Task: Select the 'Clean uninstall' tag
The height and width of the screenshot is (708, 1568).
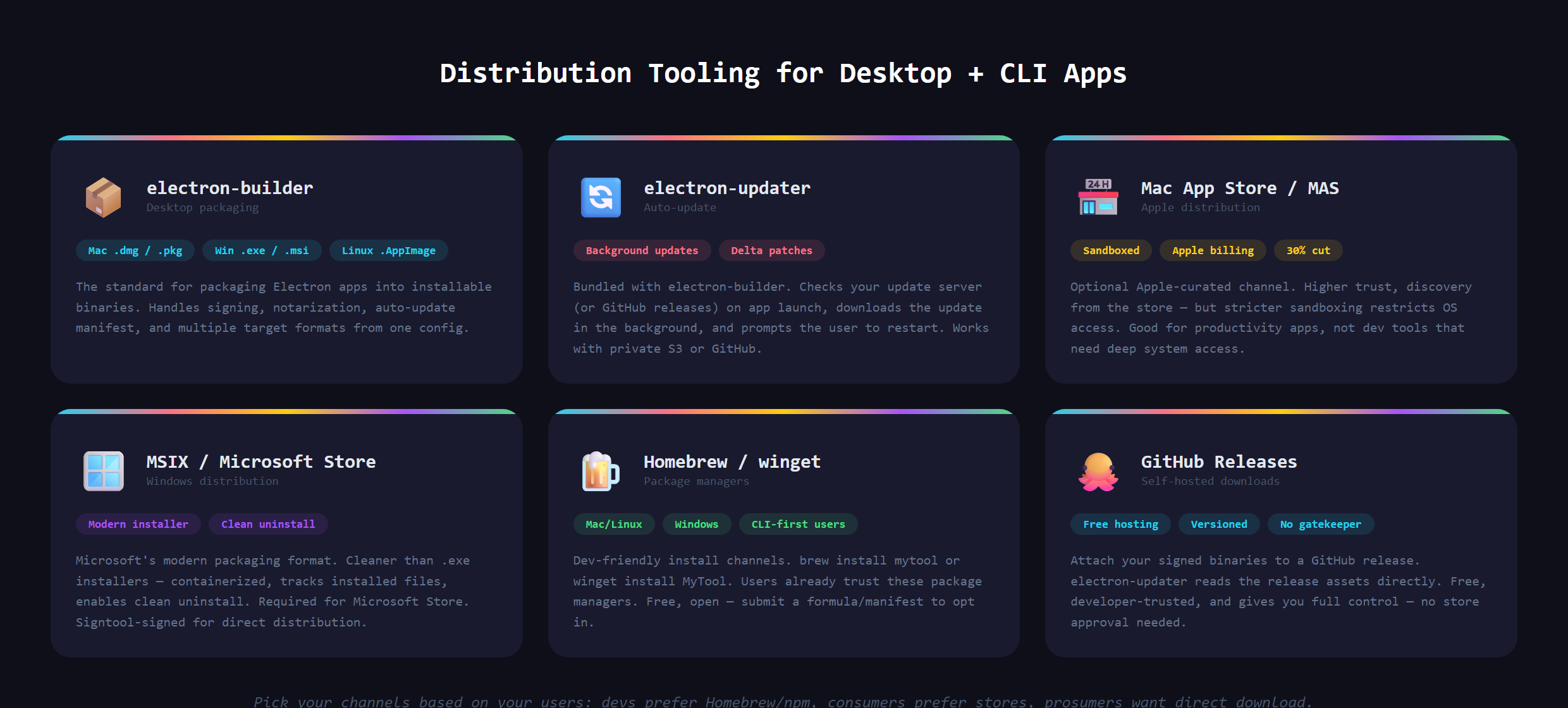Action: pos(268,524)
